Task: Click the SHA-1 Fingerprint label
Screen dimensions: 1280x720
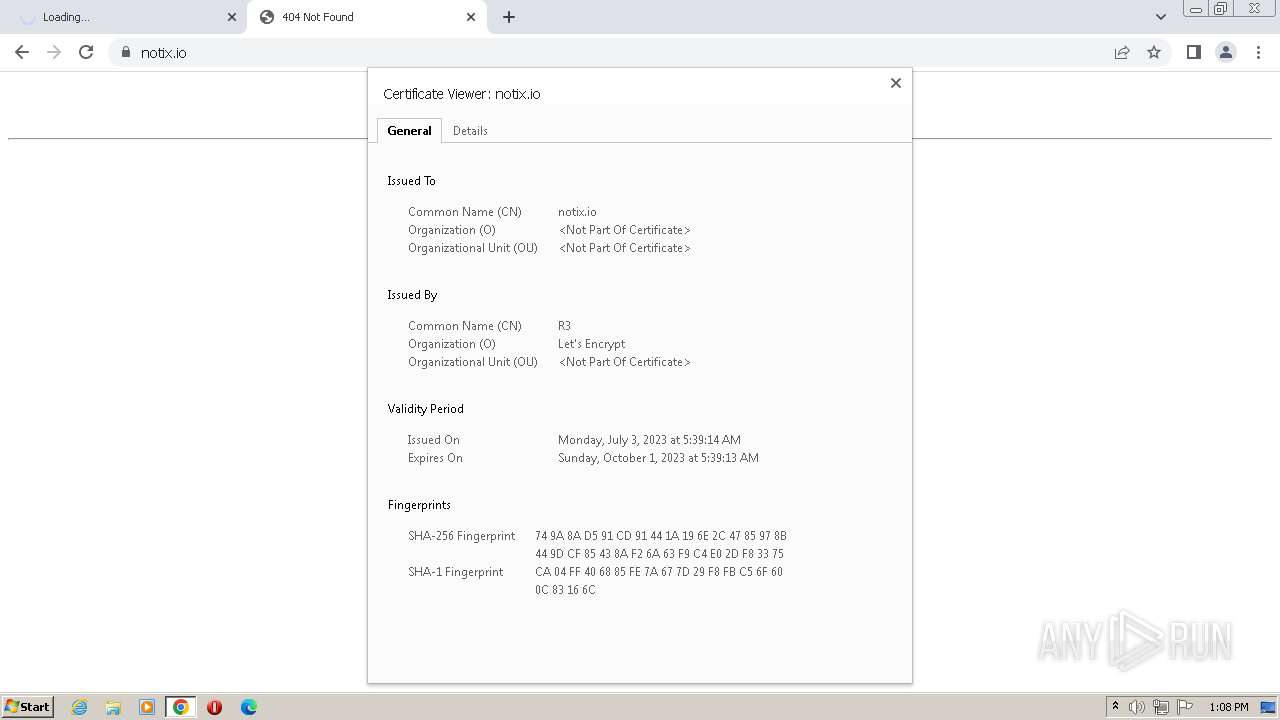Action: [x=455, y=572]
